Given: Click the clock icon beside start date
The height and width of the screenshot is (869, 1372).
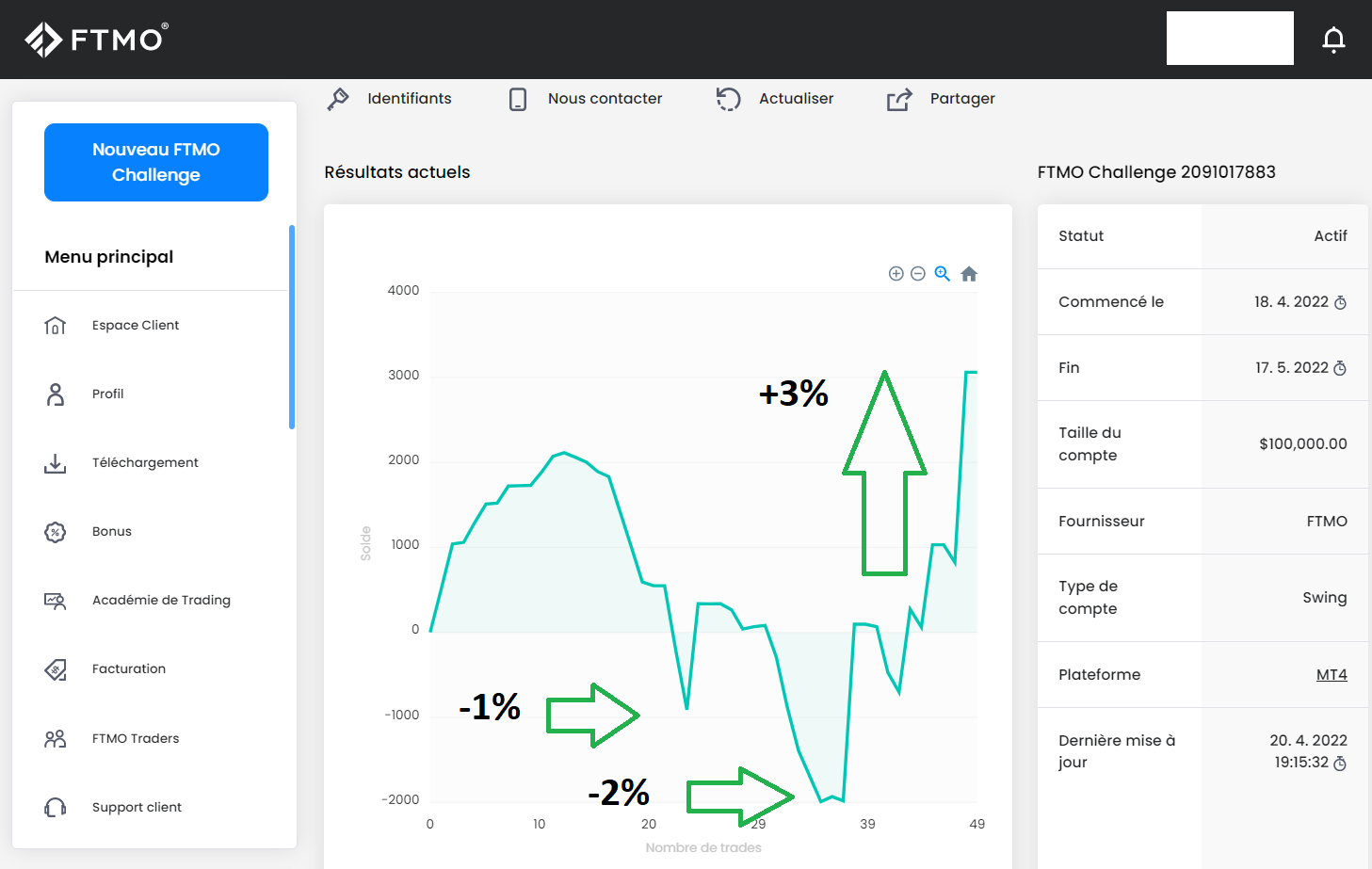Looking at the screenshot, I should click(1340, 302).
